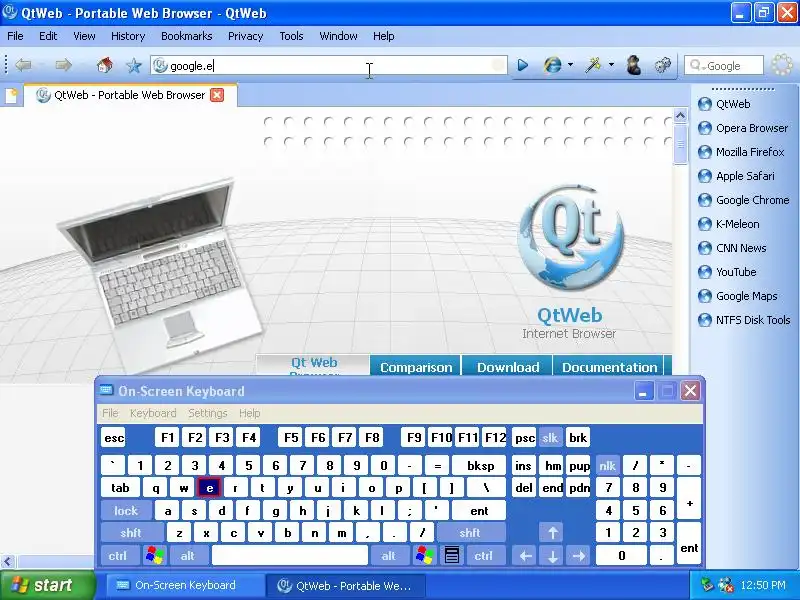Open the home page via house icon
800x600 pixels.
pyautogui.click(x=105, y=65)
